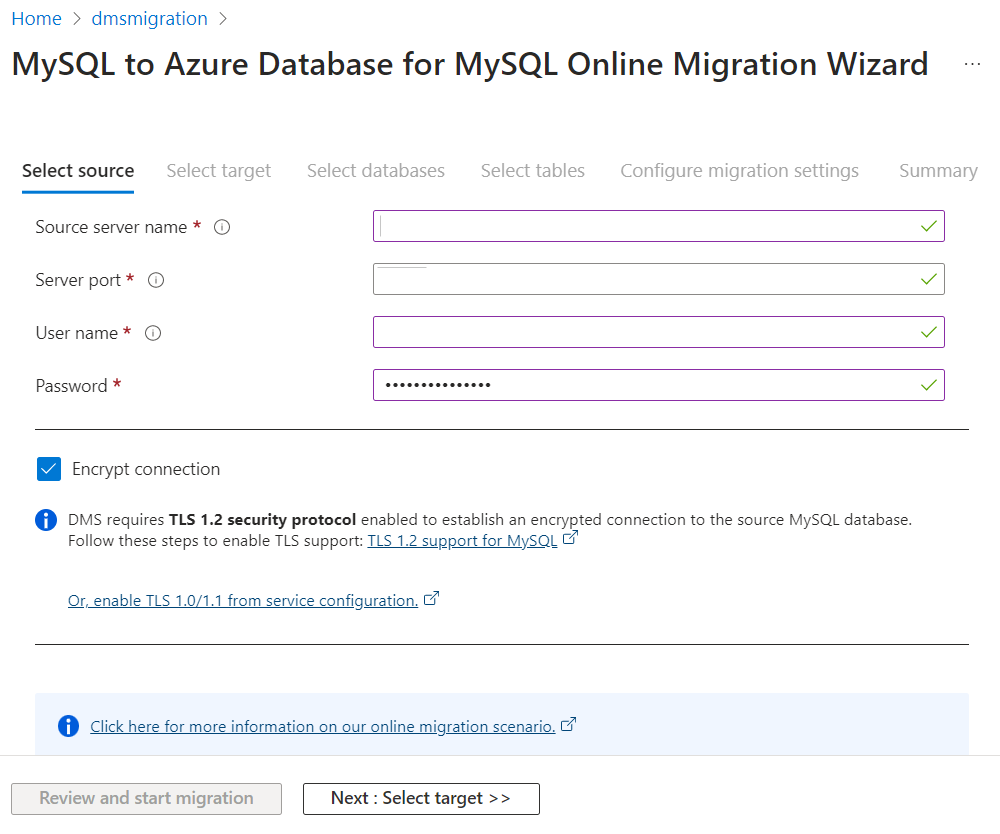Open the Select databases tab
Viewport: 1000px width, 834px height.
(x=376, y=171)
